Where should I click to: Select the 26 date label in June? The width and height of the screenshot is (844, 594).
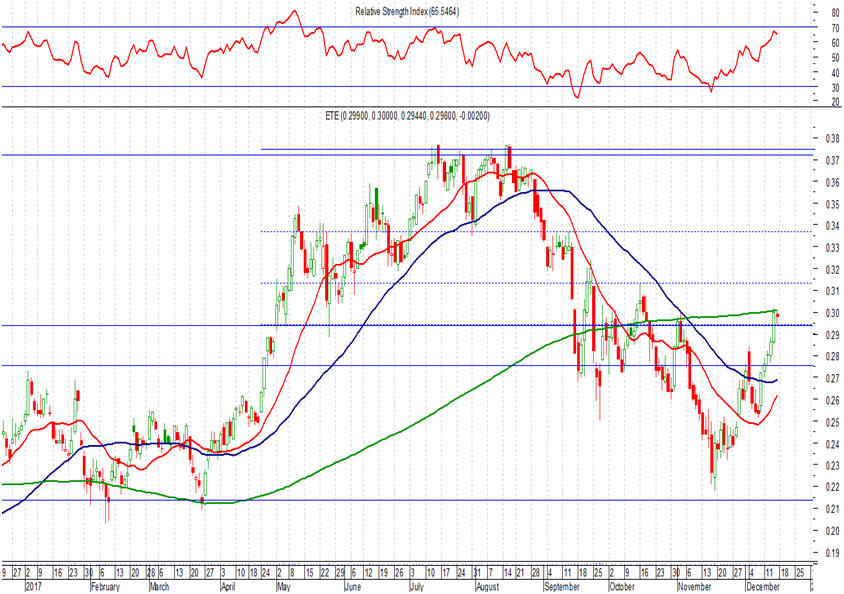coord(399,573)
